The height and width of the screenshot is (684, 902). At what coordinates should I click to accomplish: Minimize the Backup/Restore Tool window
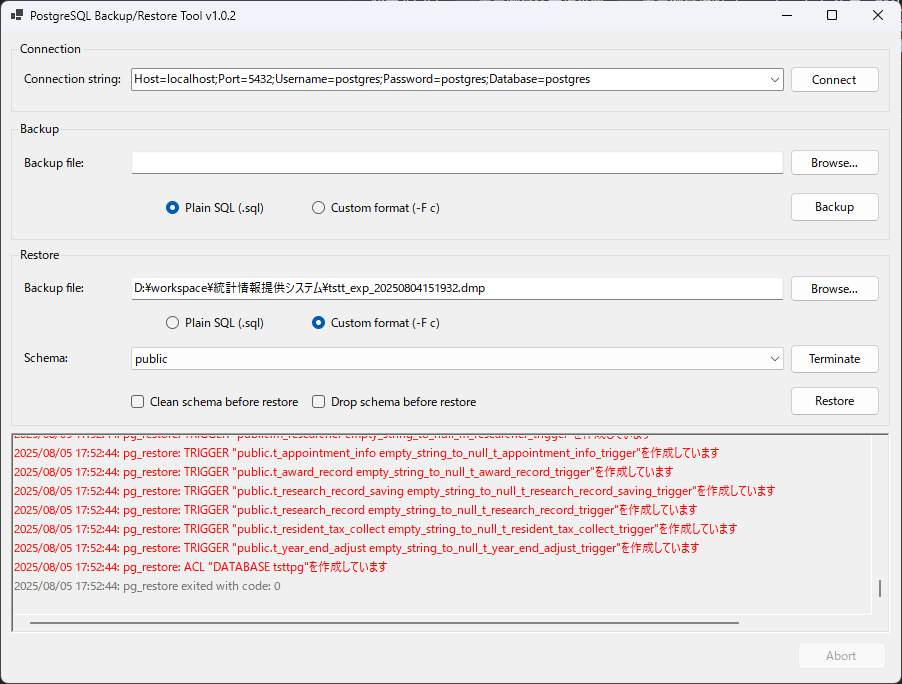click(x=787, y=16)
